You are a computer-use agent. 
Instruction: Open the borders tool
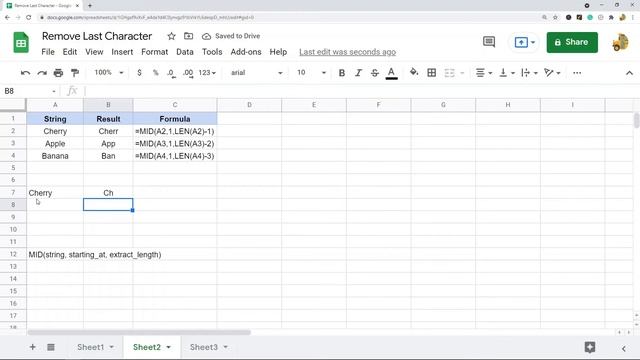(431, 73)
